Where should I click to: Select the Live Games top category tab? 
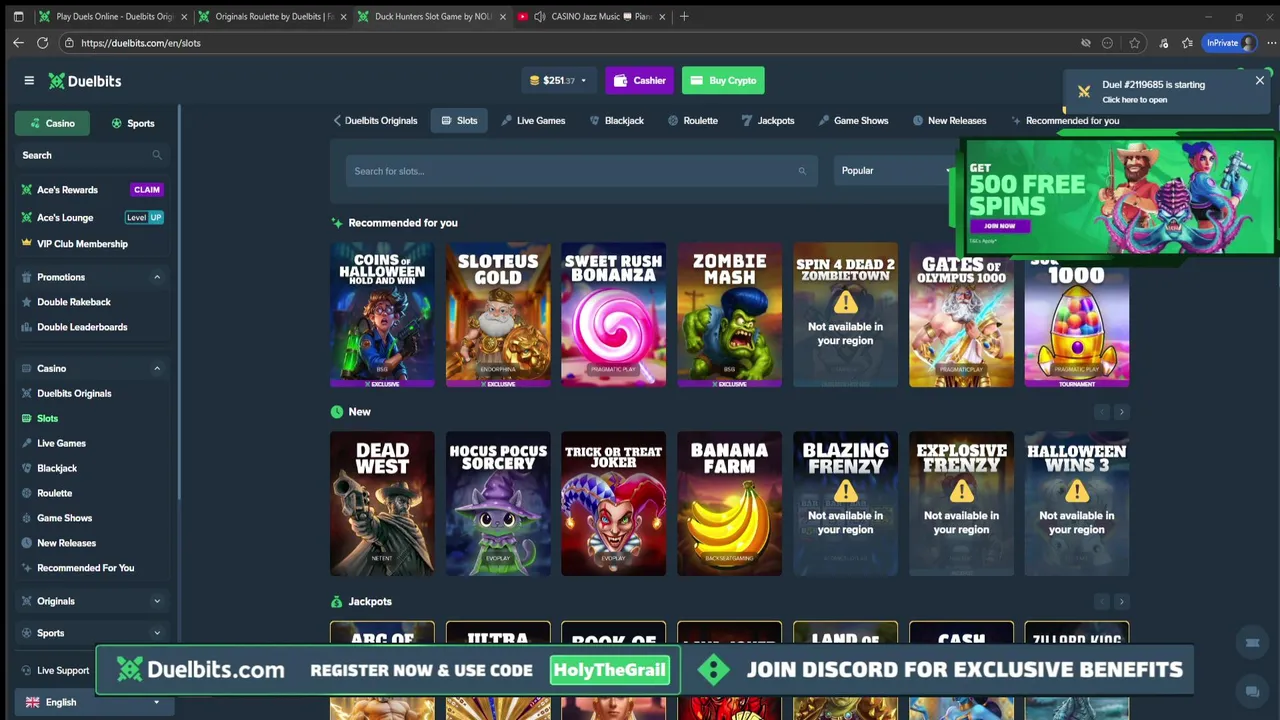tap(533, 121)
